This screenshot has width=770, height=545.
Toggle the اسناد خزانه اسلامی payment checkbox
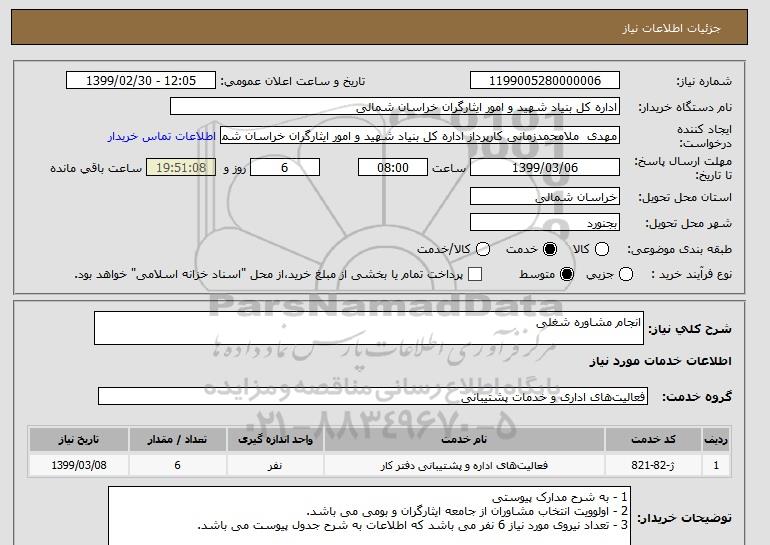pyautogui.click(x=475, y=274)
